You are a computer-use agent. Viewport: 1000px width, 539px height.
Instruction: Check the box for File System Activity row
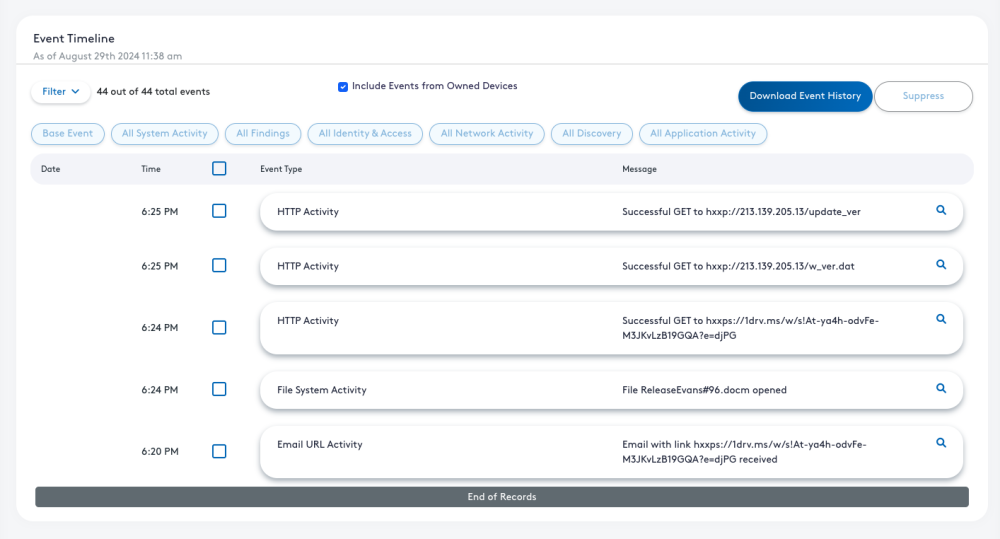219,389
